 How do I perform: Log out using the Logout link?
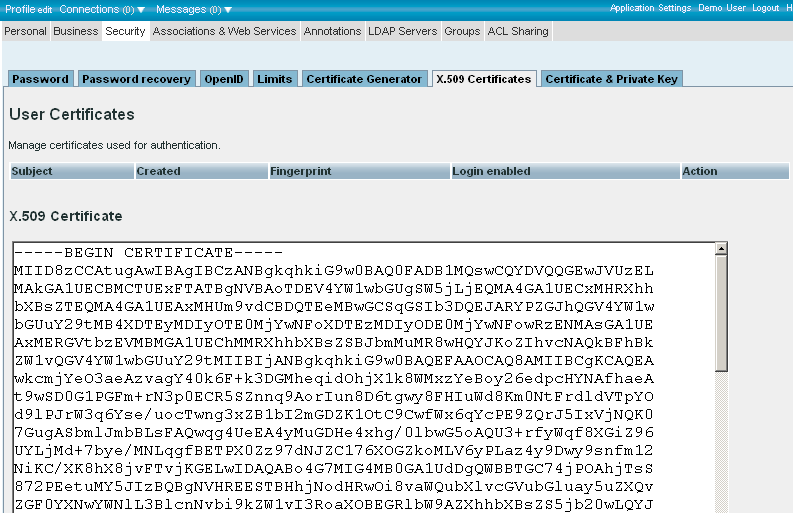coord(765,8)
